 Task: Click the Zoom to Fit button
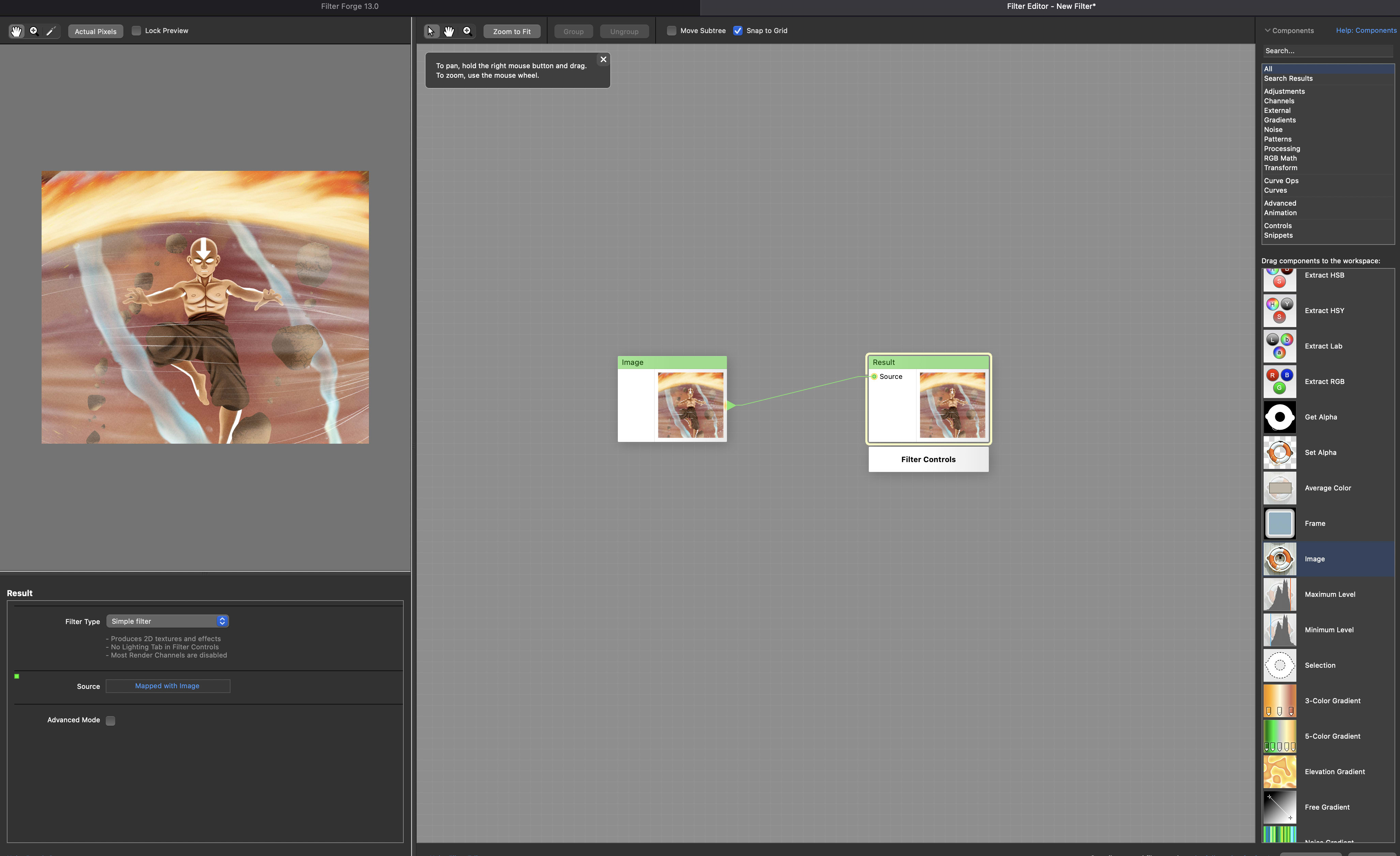pyautogui.click(x=512, y=31)
